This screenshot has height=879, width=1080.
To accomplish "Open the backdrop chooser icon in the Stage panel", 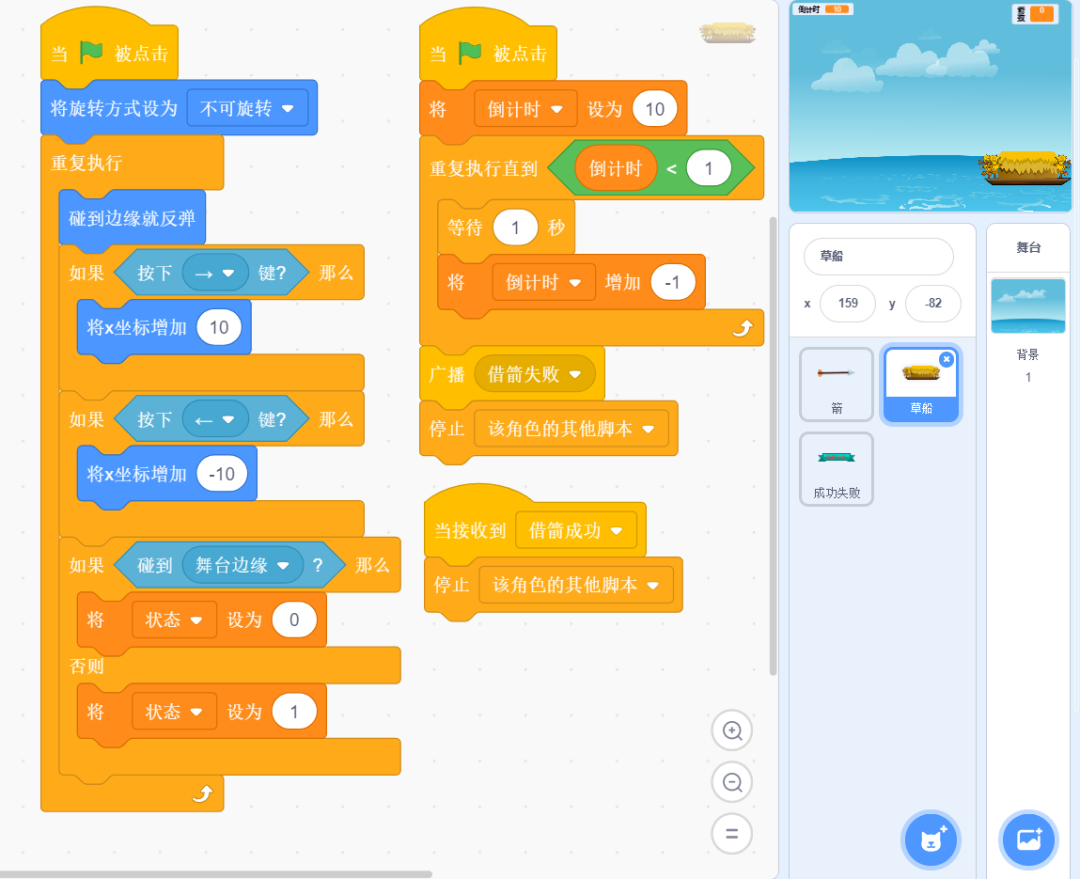I will click(x=1028, y=840).
